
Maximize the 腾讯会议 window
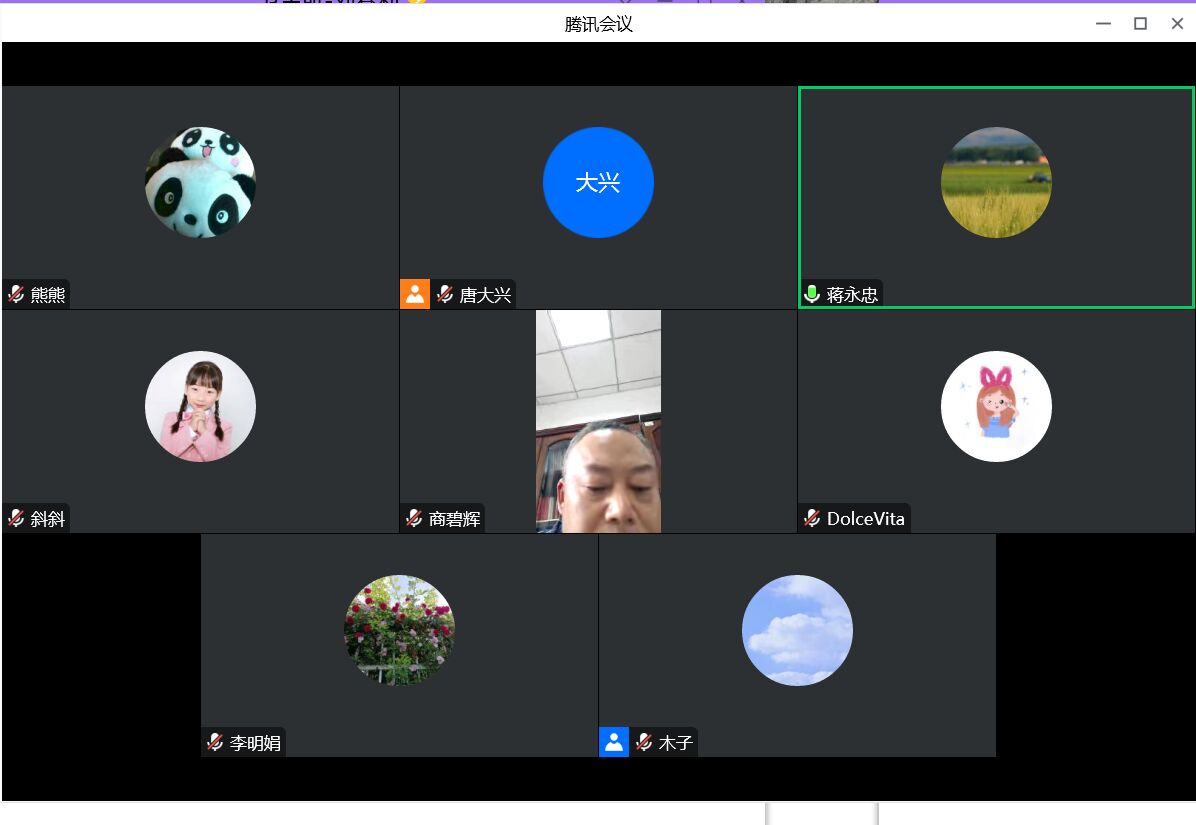(x=1140, y=24)
